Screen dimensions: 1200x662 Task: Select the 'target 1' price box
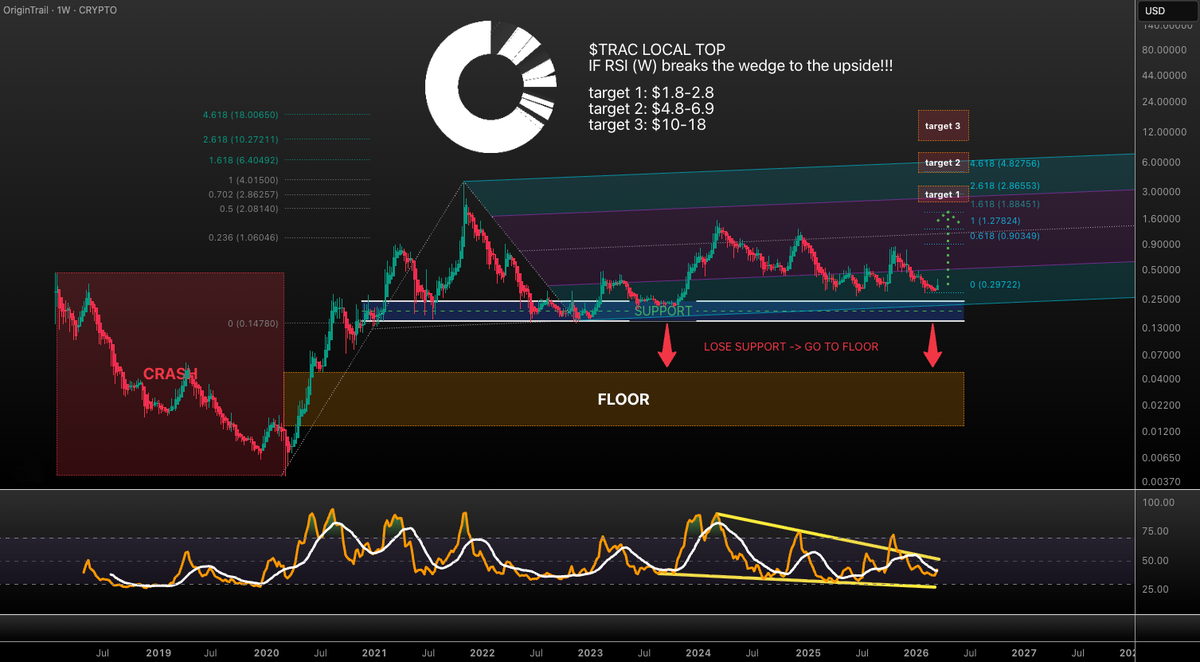(x=942, y=194)
